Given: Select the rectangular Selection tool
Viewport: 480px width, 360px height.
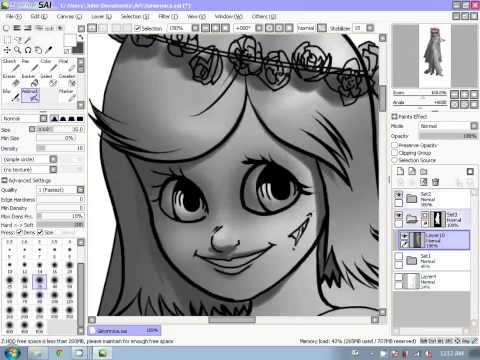Looking at the screenshot, I should [7, 41].
